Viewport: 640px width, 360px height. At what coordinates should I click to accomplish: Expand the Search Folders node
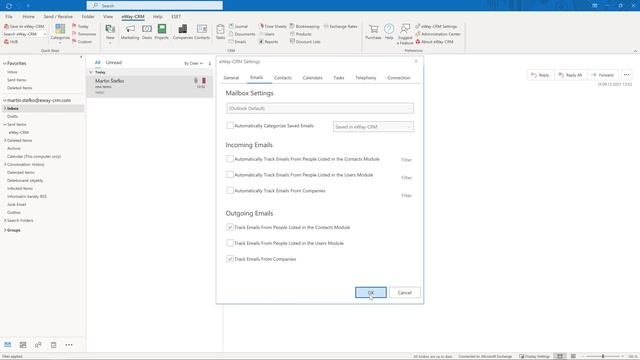point(5,220)
